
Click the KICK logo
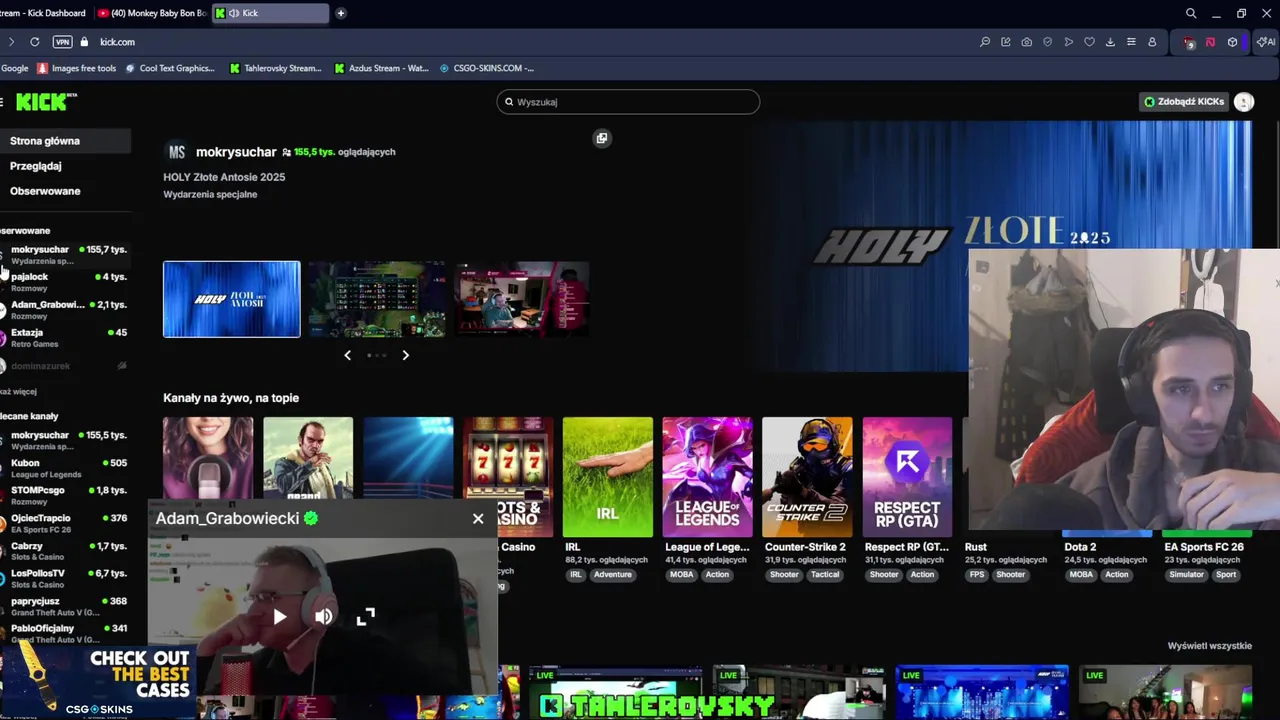(x=46, y=102)
